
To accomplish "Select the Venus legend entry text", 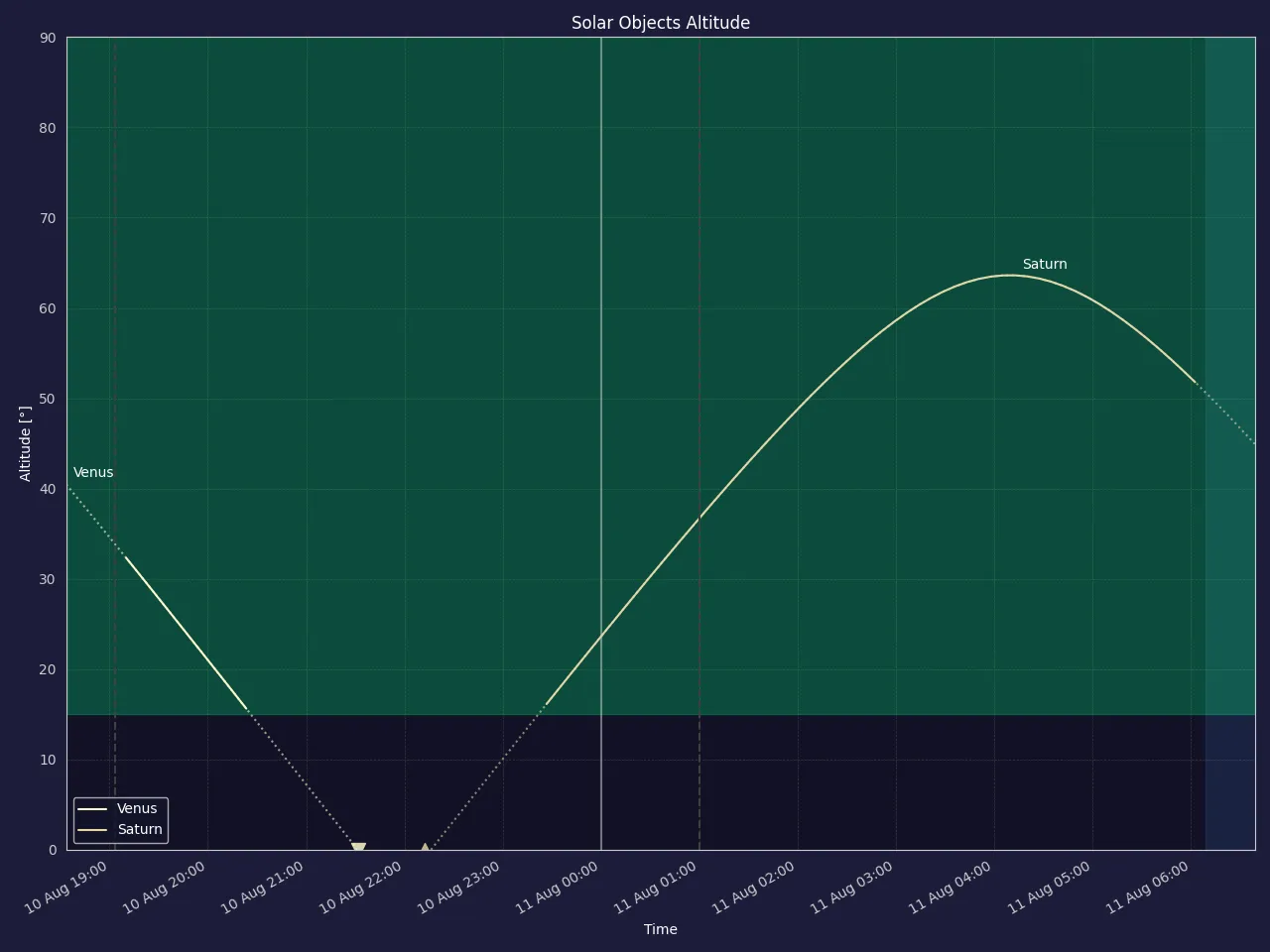I will (137, 809).
